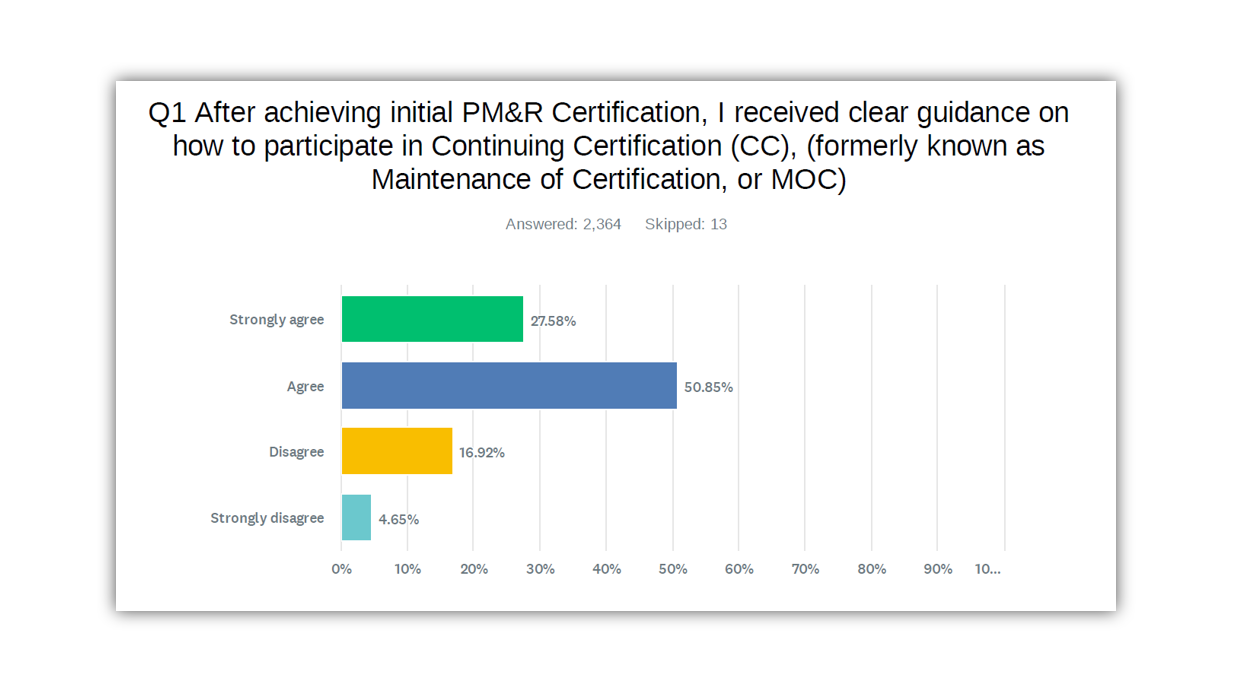Click the 'Strongly agree' category label
This screenshot has height=695, width=1235.
coord(276,320)
